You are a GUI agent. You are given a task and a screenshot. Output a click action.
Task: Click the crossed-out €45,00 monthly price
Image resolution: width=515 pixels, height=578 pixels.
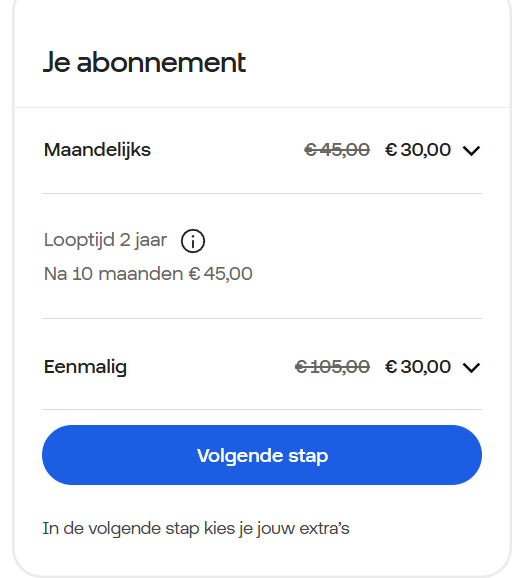(337, 150)
